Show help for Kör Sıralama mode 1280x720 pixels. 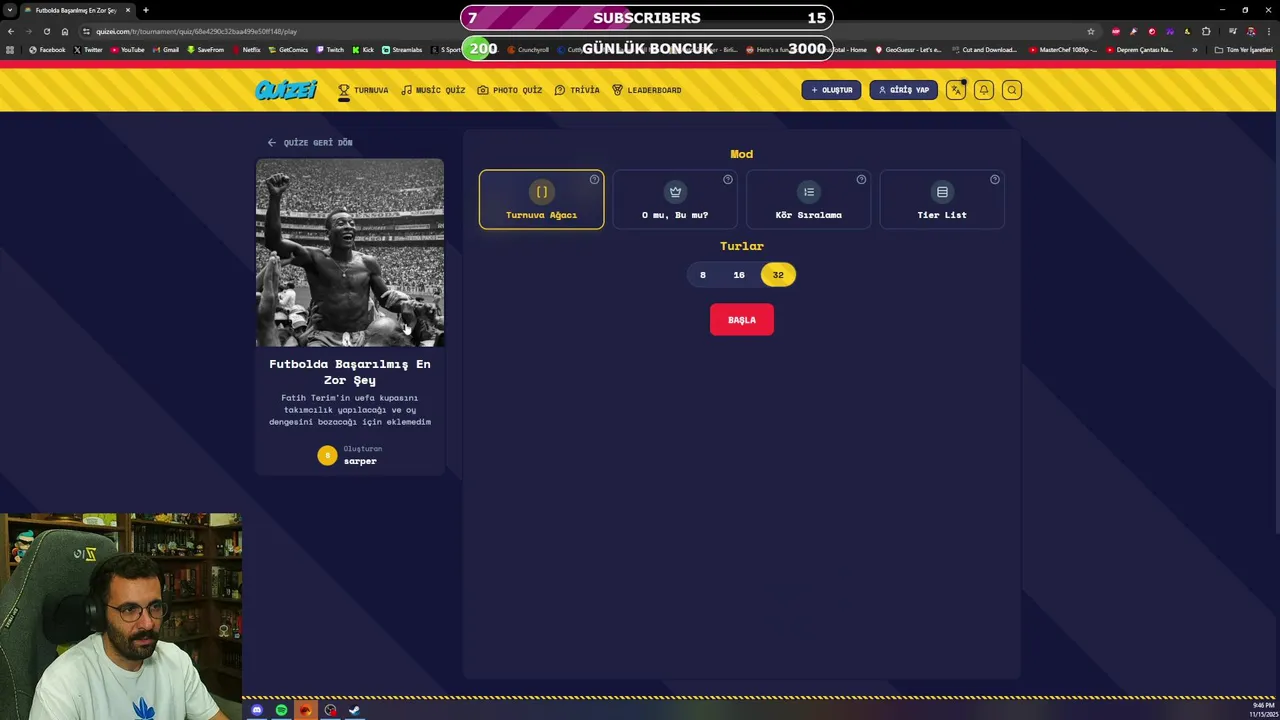tap(861, 180)
